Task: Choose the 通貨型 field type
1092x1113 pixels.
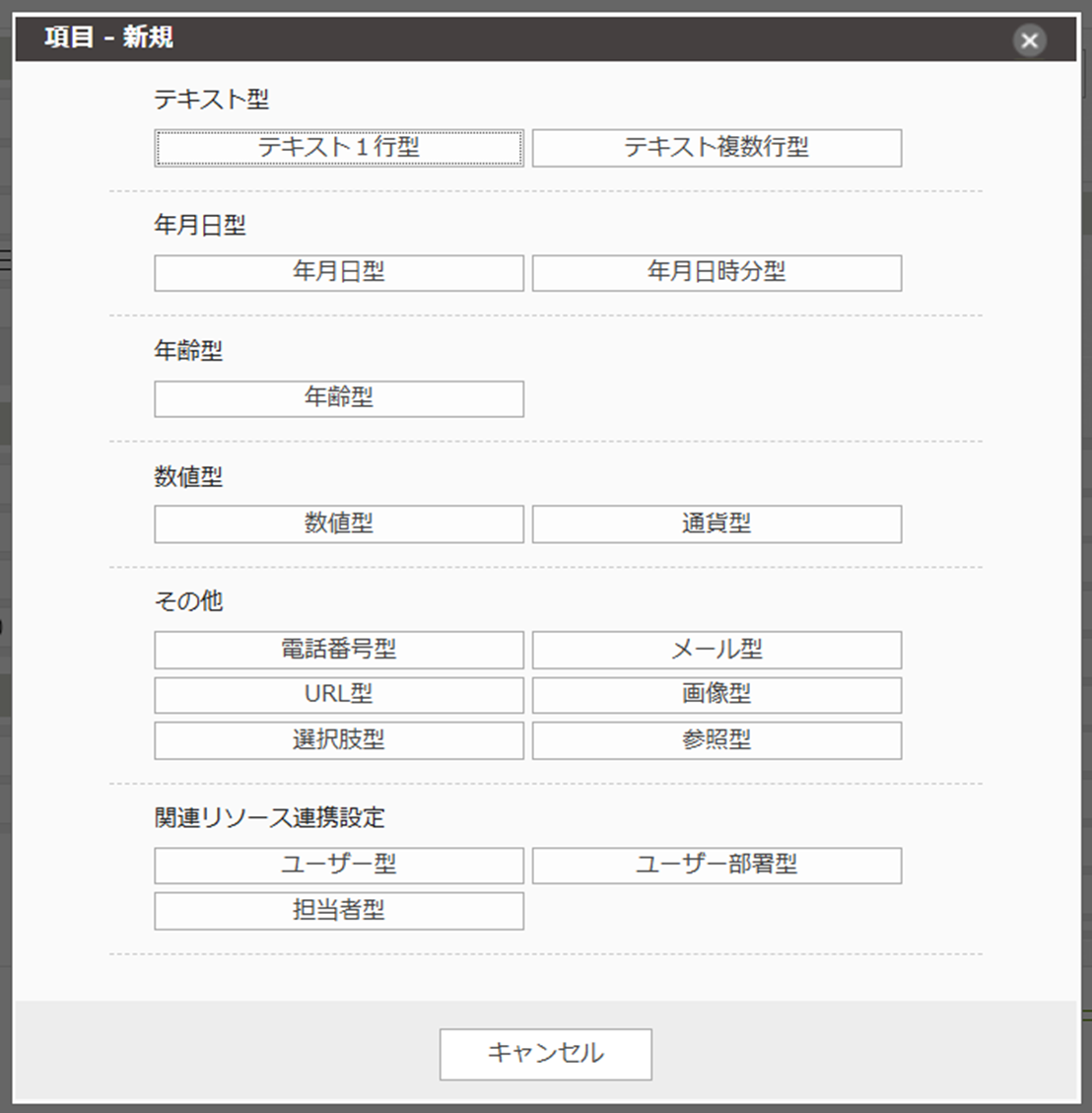Action: pos(717,524)
